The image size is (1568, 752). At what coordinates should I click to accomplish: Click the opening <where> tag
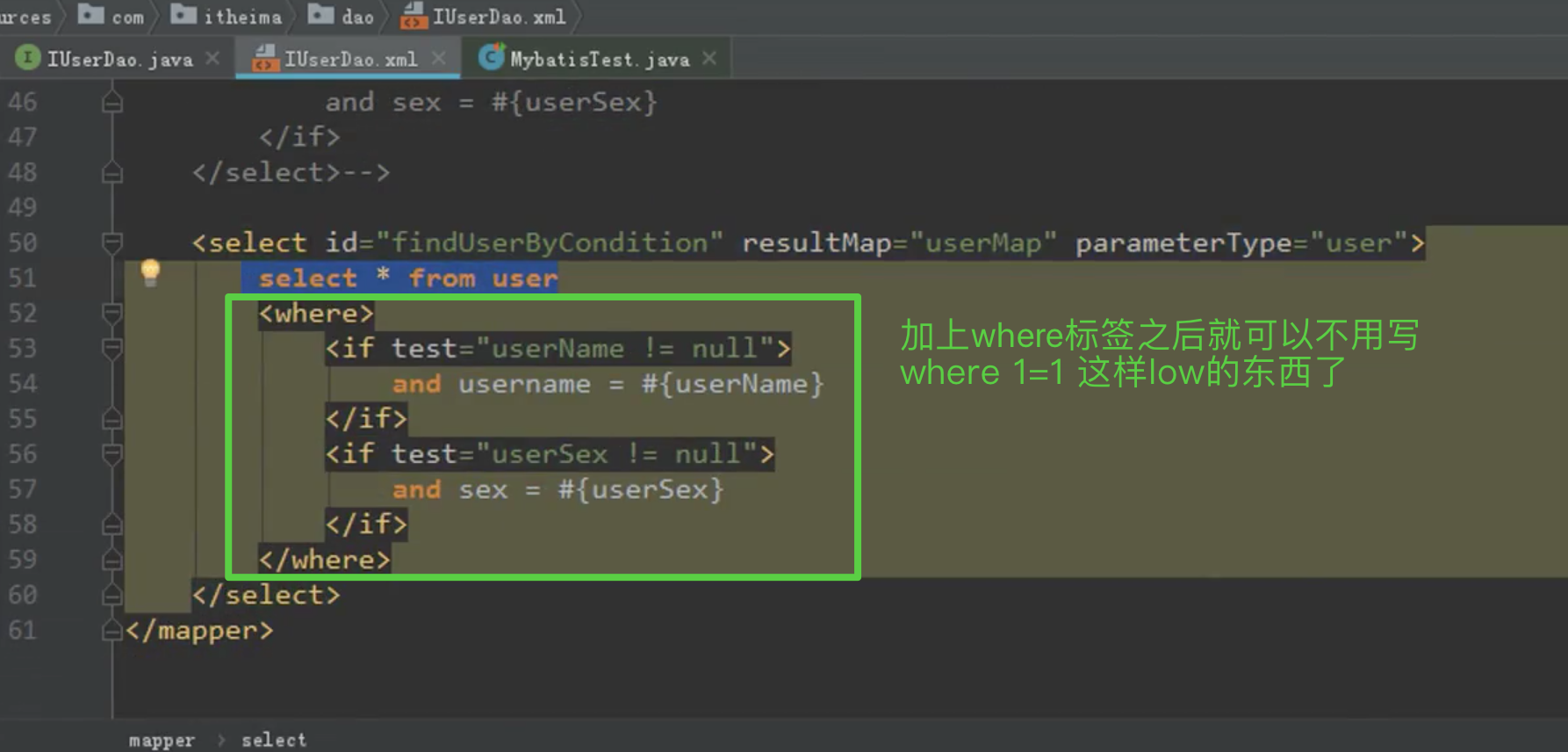[316, 313]
